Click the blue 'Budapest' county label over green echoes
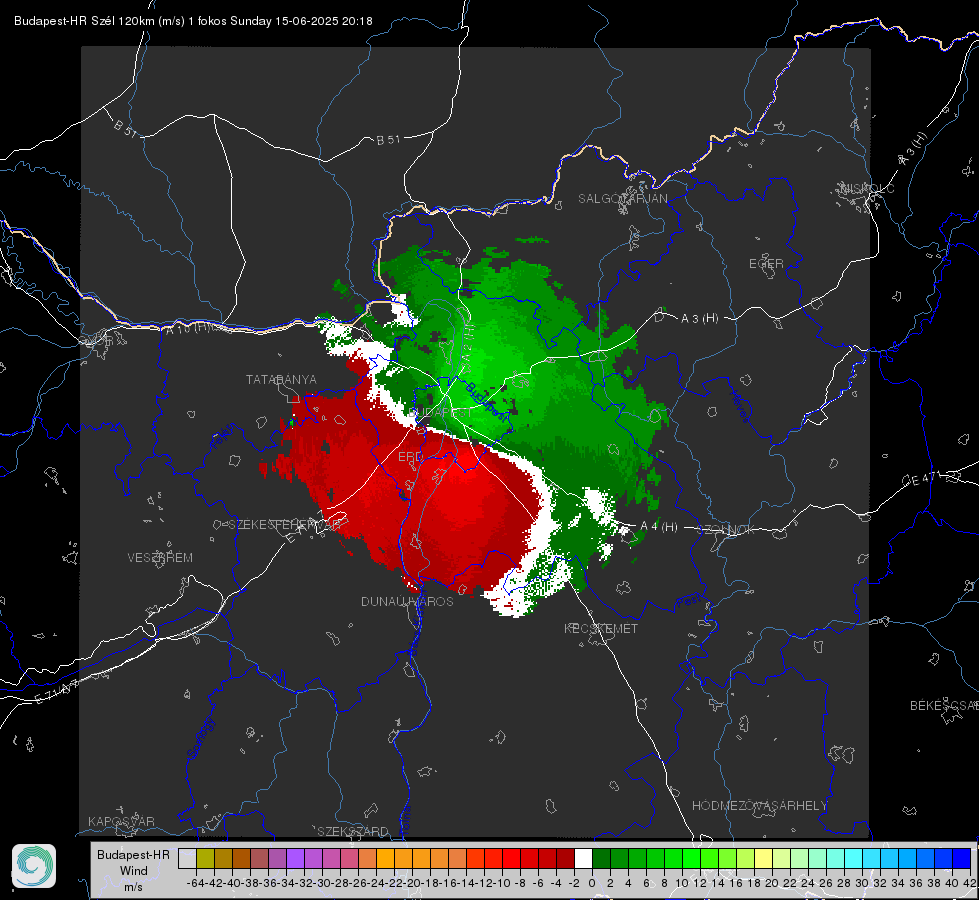 point(486,402)
